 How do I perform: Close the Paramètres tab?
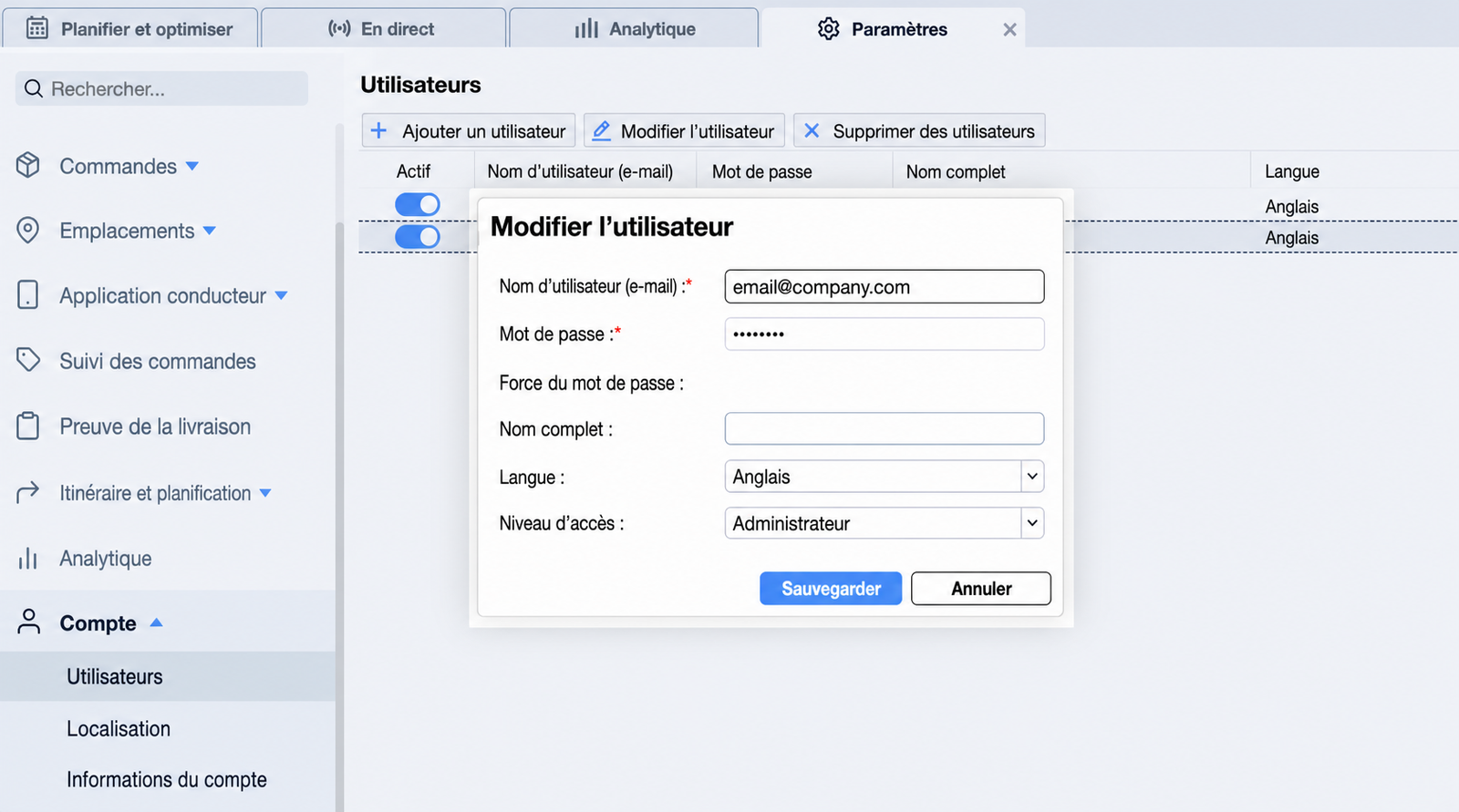point(1009,29)
